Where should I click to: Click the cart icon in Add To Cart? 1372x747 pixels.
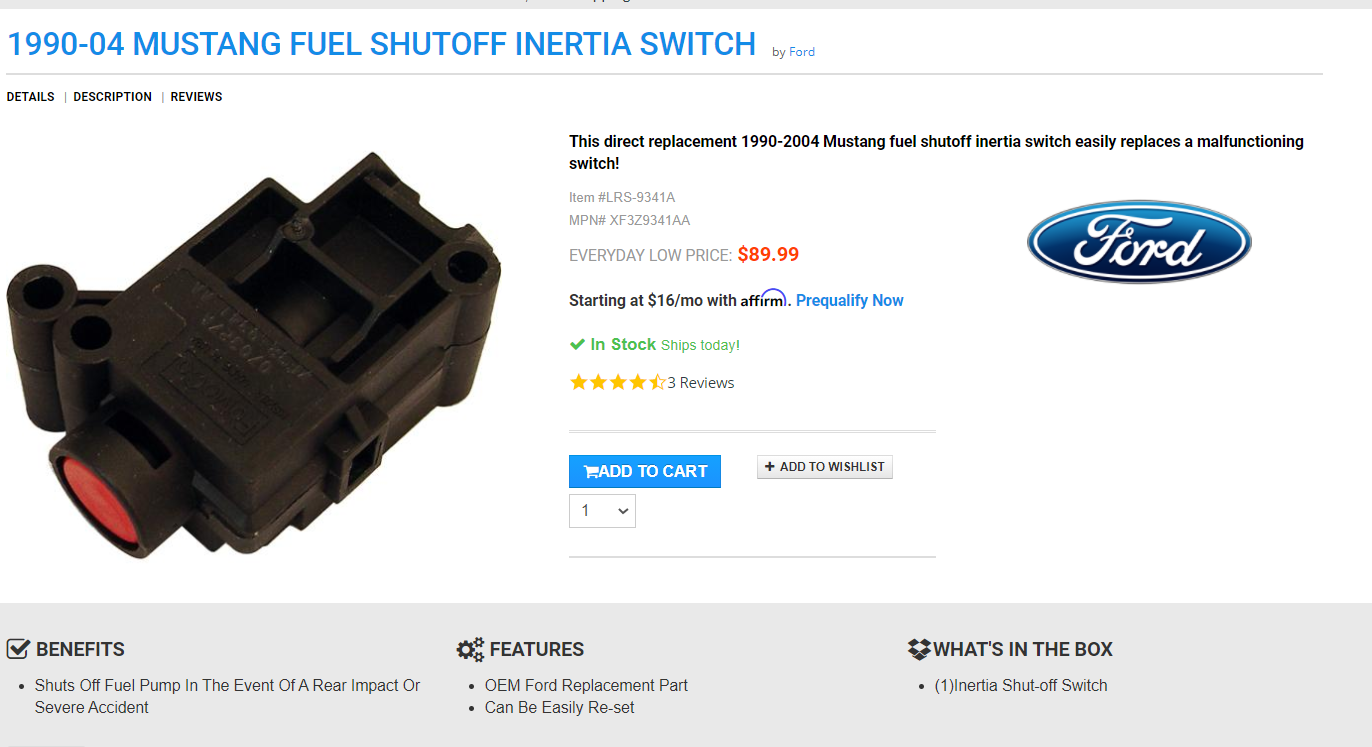coord(591,472)
